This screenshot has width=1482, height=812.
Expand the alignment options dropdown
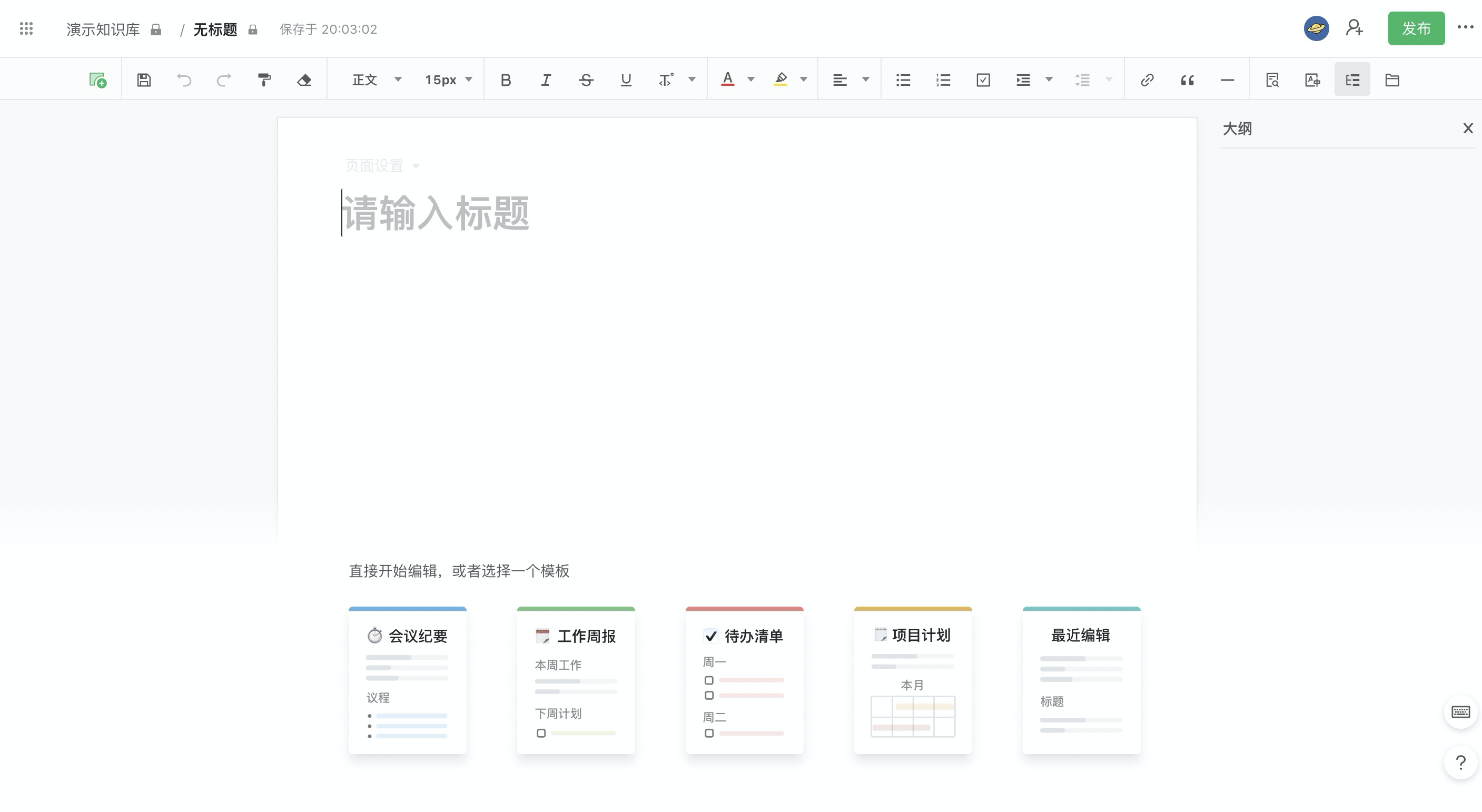[x=866, y=80]
